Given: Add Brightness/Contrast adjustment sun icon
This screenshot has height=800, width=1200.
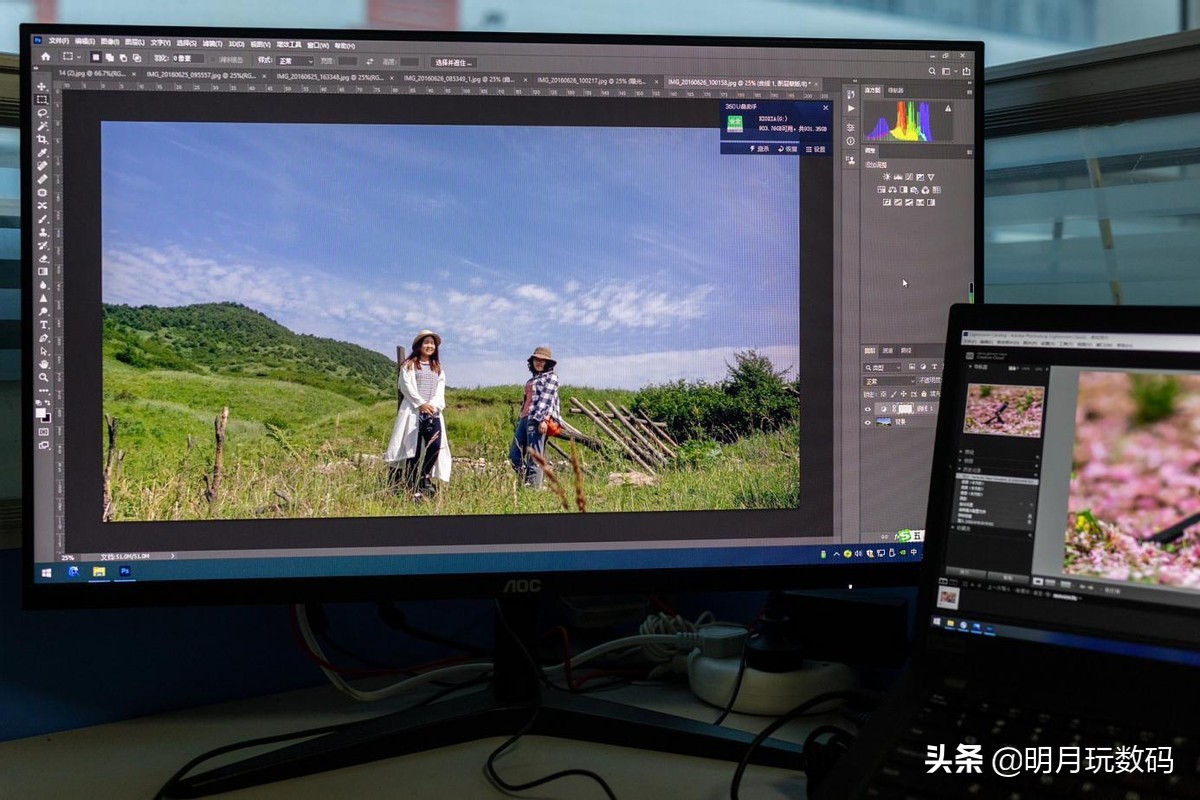Looking at the screenshot, I should coord(887,176).
